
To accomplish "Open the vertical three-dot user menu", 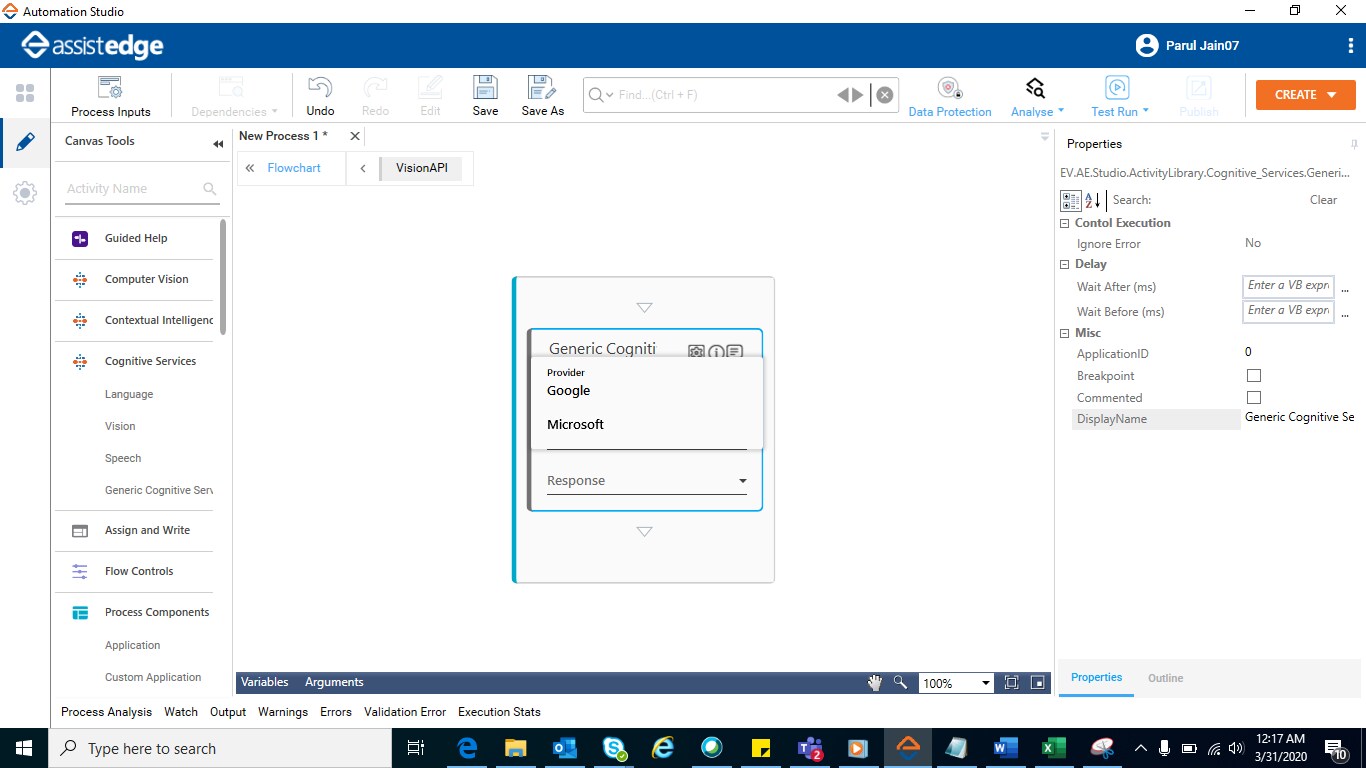I will pyautogui.click(x=1351, y=45).
